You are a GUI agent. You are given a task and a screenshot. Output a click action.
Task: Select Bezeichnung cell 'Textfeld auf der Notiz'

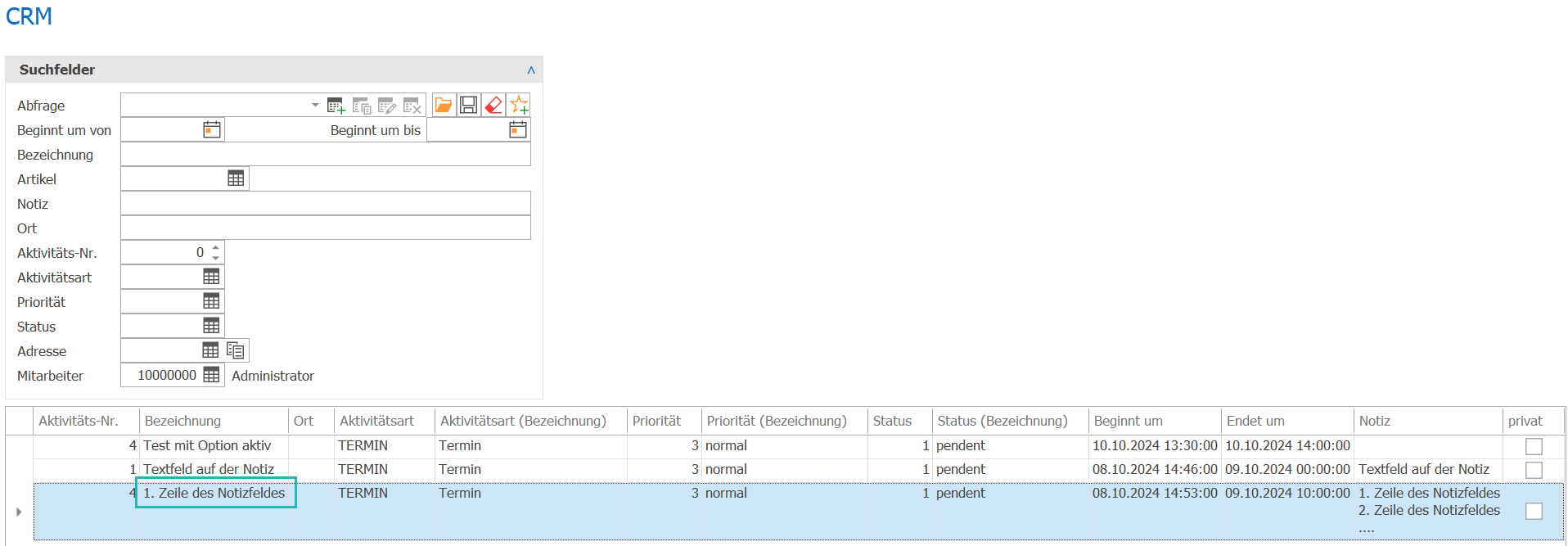click(x=214, y=470)
